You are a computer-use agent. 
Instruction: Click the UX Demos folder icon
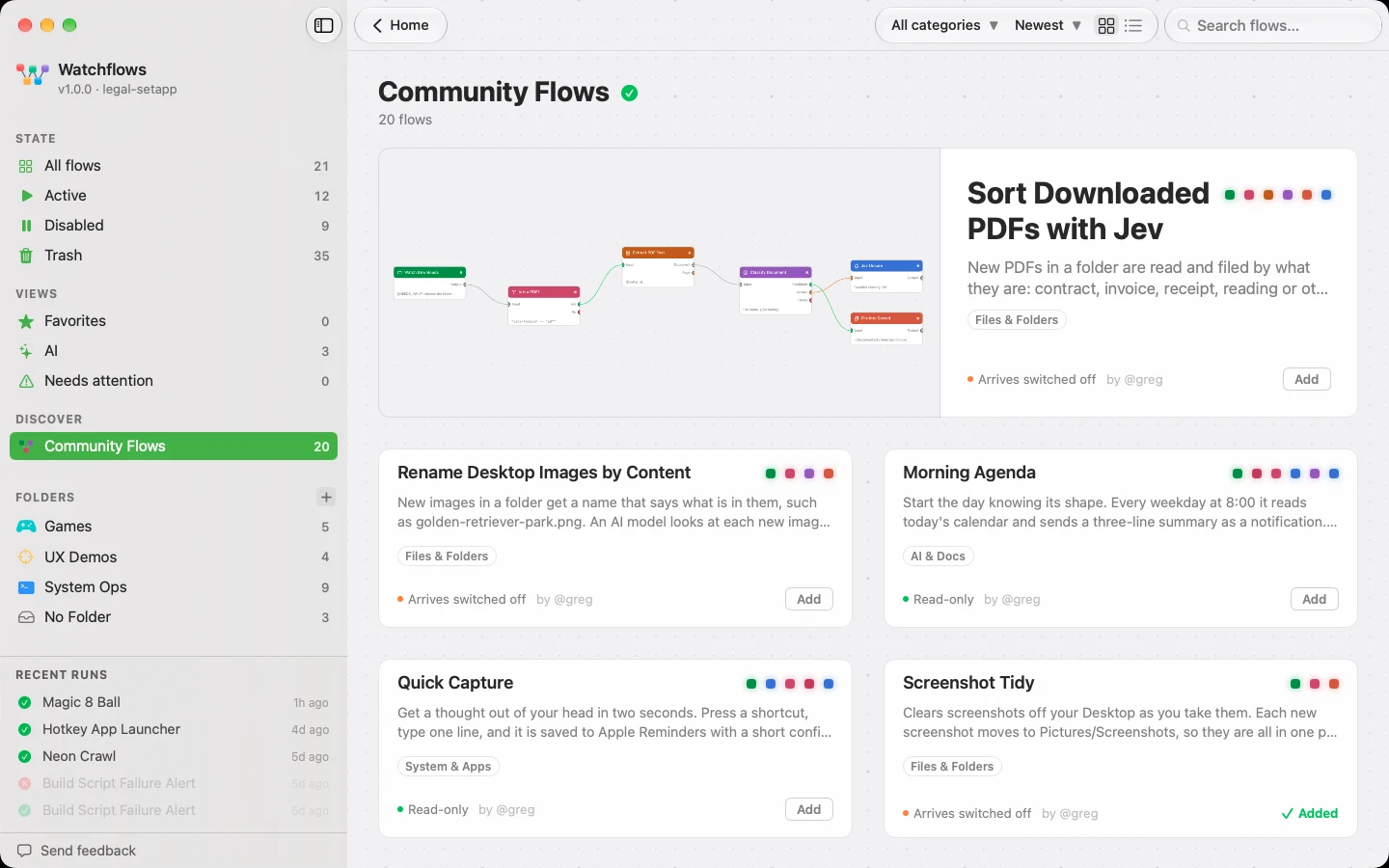26,557
